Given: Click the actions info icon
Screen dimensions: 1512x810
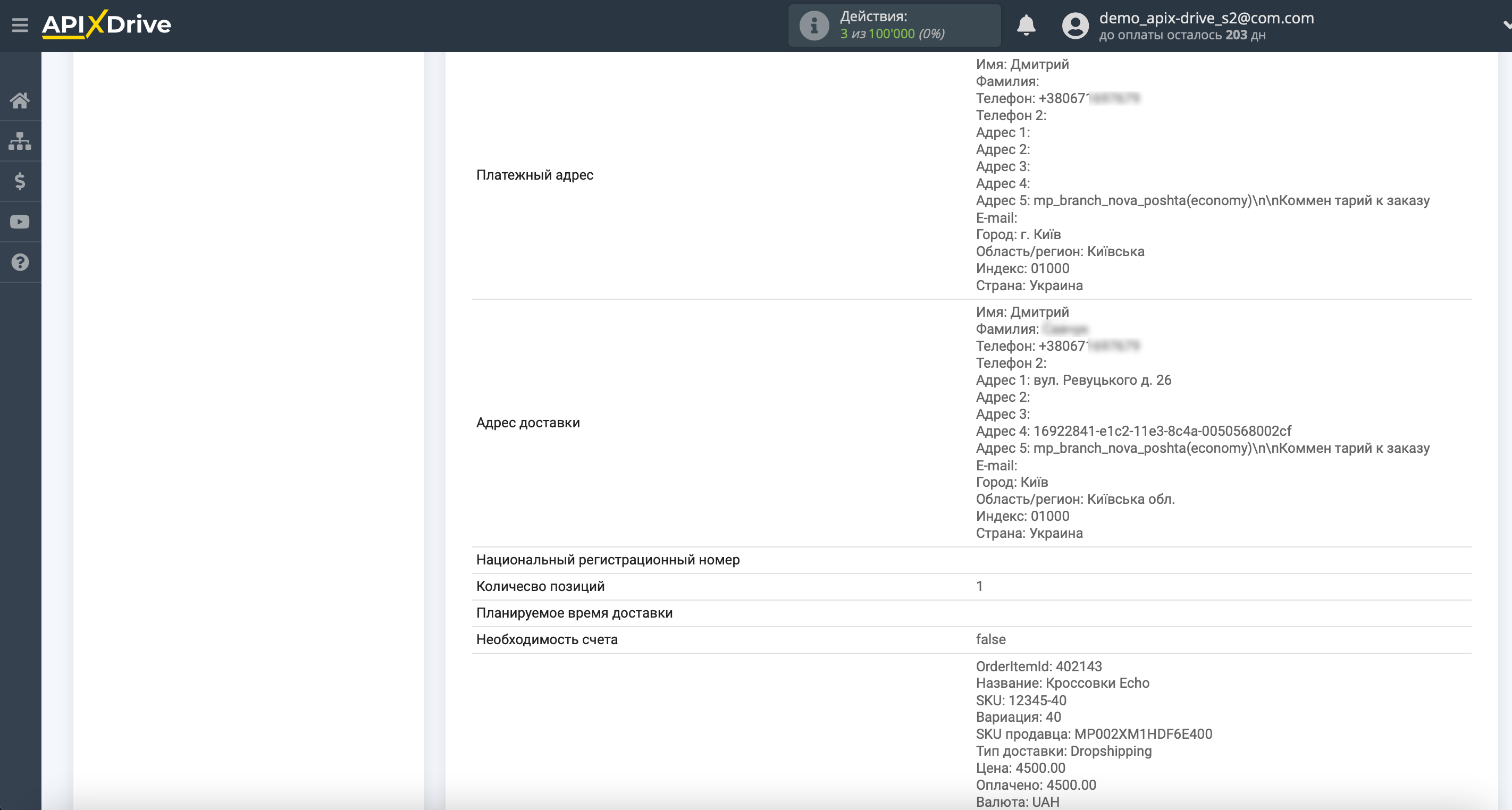Looking at the screenshot, I should pyautogui.click(x=814, y=25).
